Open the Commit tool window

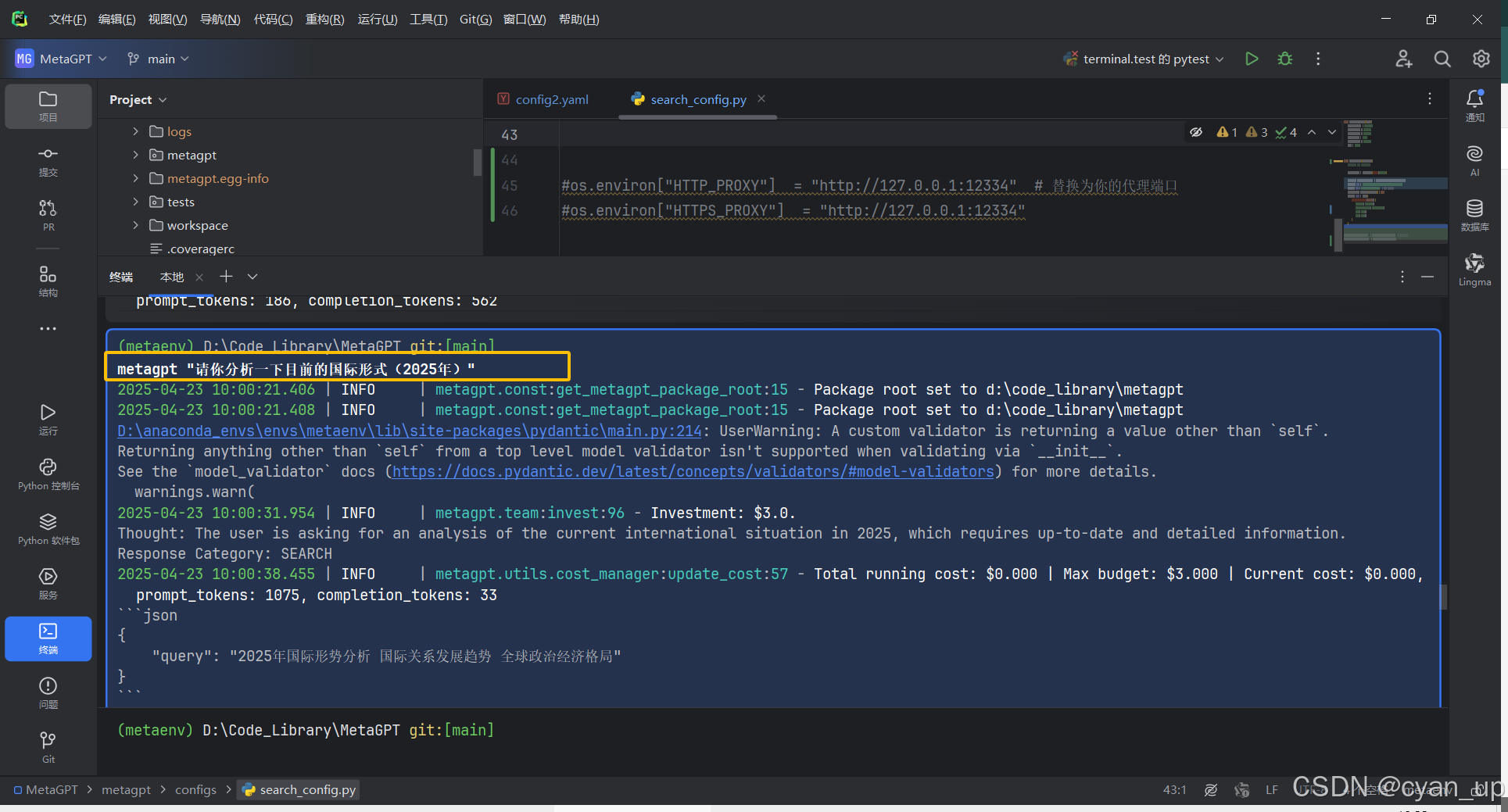pyautogui.click(x=48, y=160)
